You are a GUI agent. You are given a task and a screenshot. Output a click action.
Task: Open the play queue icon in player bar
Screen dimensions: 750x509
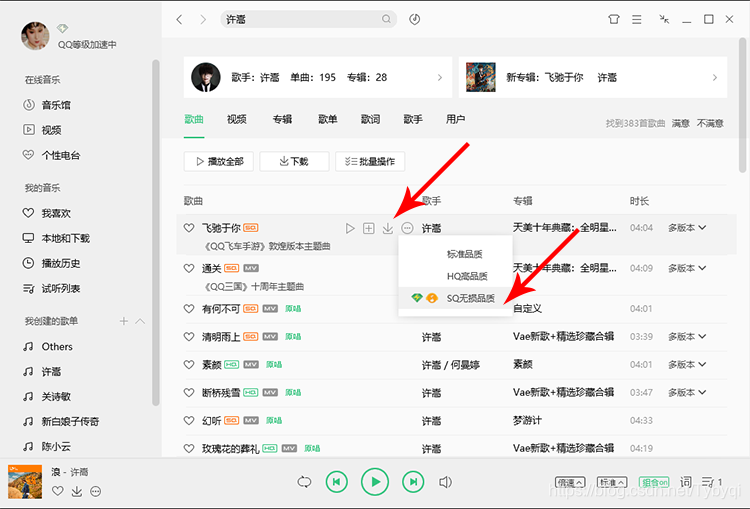(712, 482)
